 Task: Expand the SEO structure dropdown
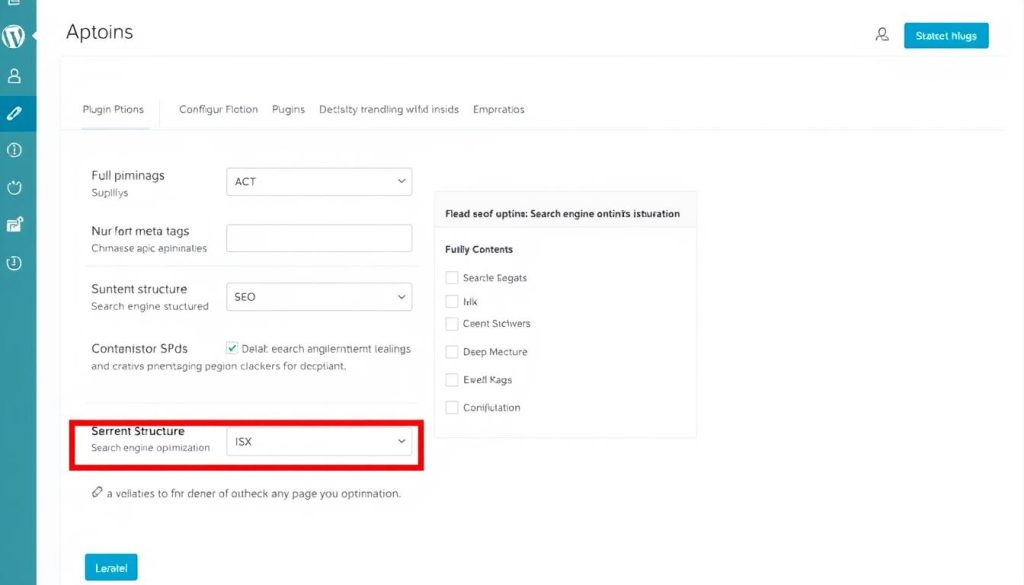[x=319, y=296]
